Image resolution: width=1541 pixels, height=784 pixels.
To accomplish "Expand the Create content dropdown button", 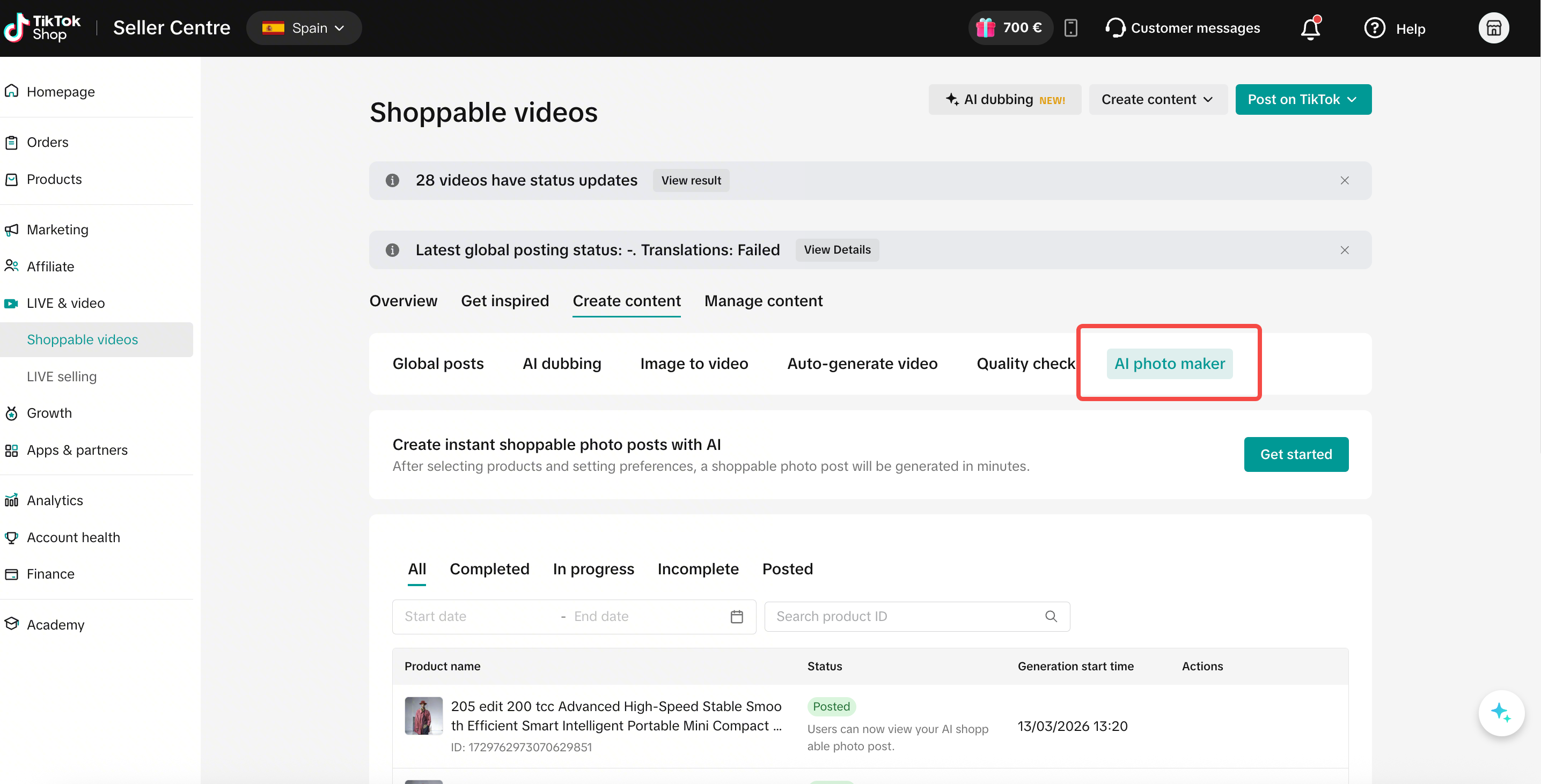I will point(1157,99).
